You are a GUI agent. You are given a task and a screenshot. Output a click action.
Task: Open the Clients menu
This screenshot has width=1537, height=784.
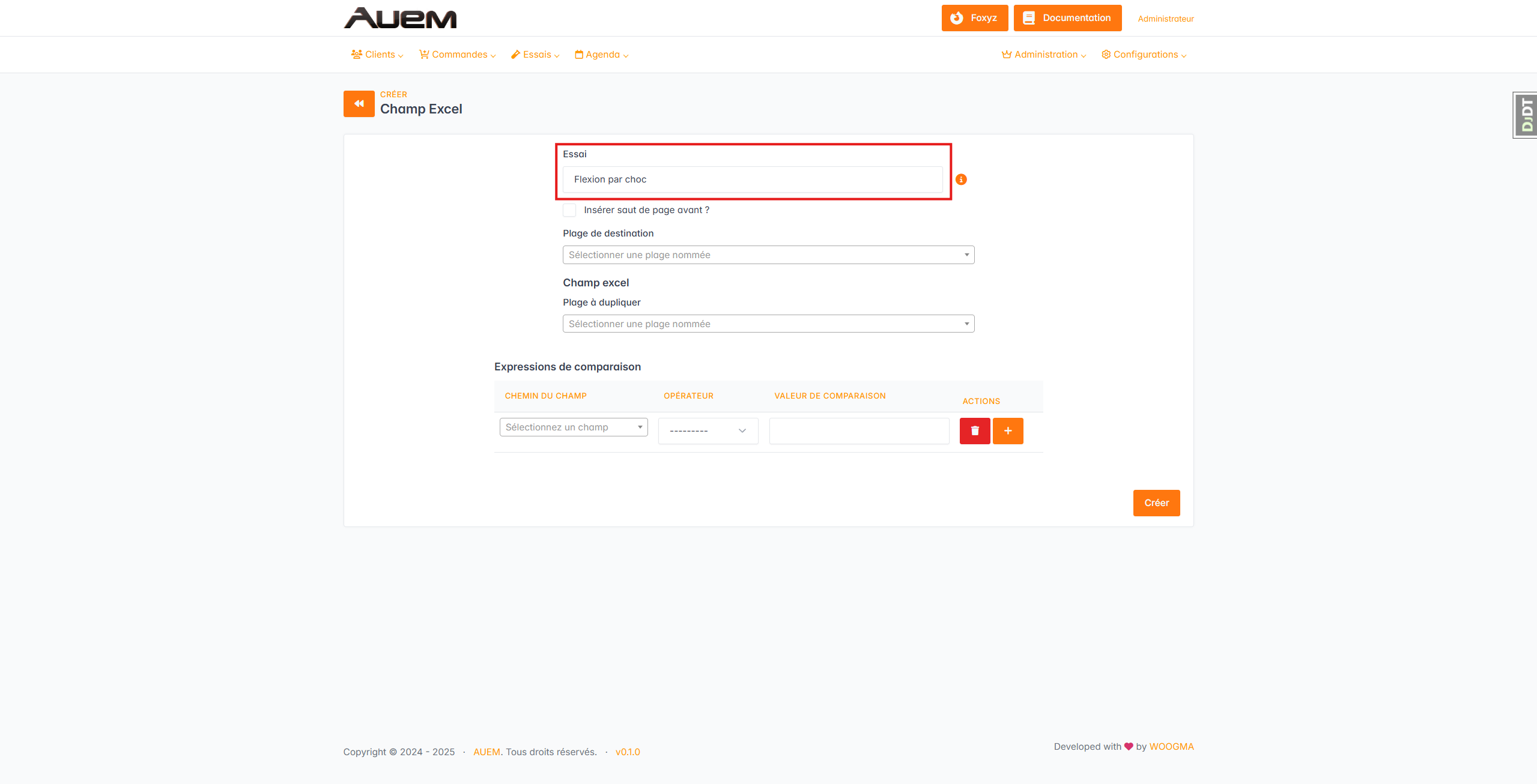pos(377,55)
